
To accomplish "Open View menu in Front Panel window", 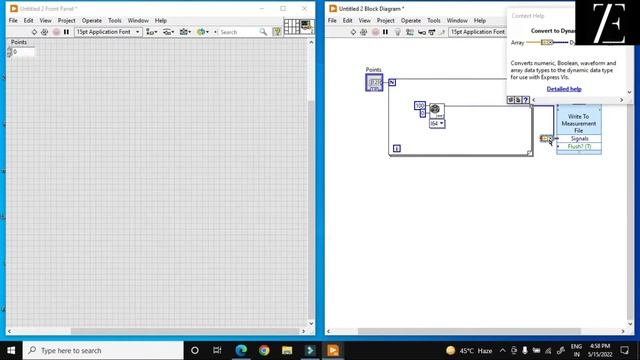I will pos(45,20).
